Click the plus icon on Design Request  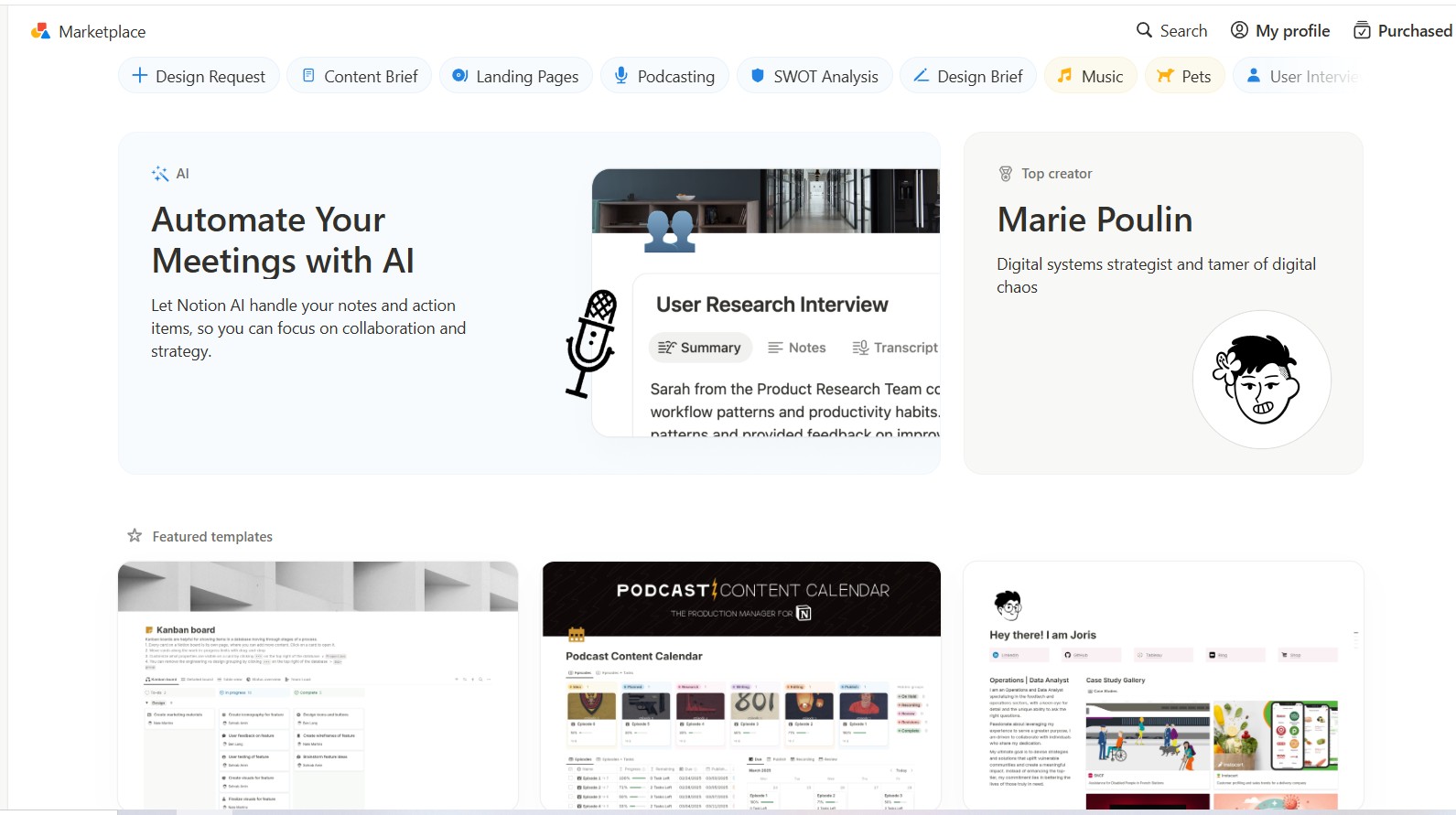140,76
